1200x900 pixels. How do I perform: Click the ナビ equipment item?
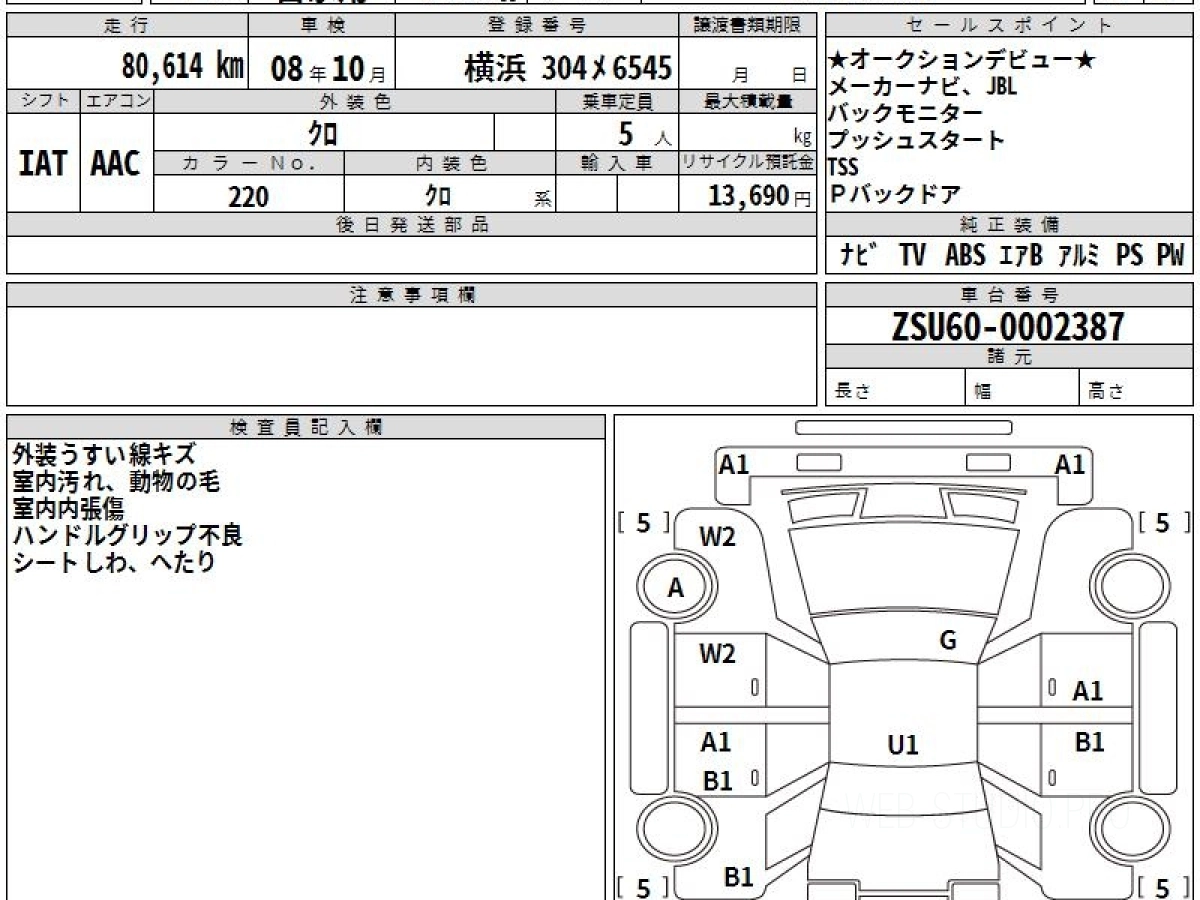click(860, 255)
